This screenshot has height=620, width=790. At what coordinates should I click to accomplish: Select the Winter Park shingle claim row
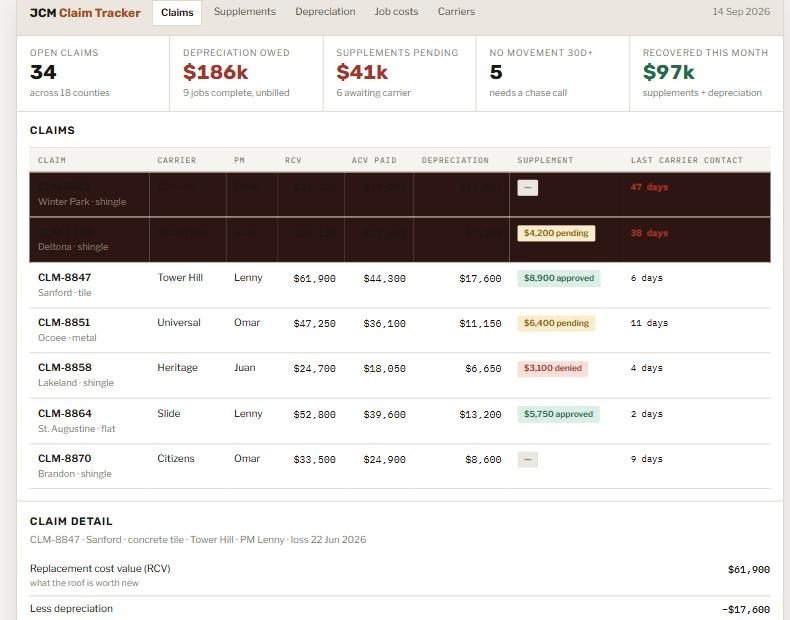[x=400, y=194]
